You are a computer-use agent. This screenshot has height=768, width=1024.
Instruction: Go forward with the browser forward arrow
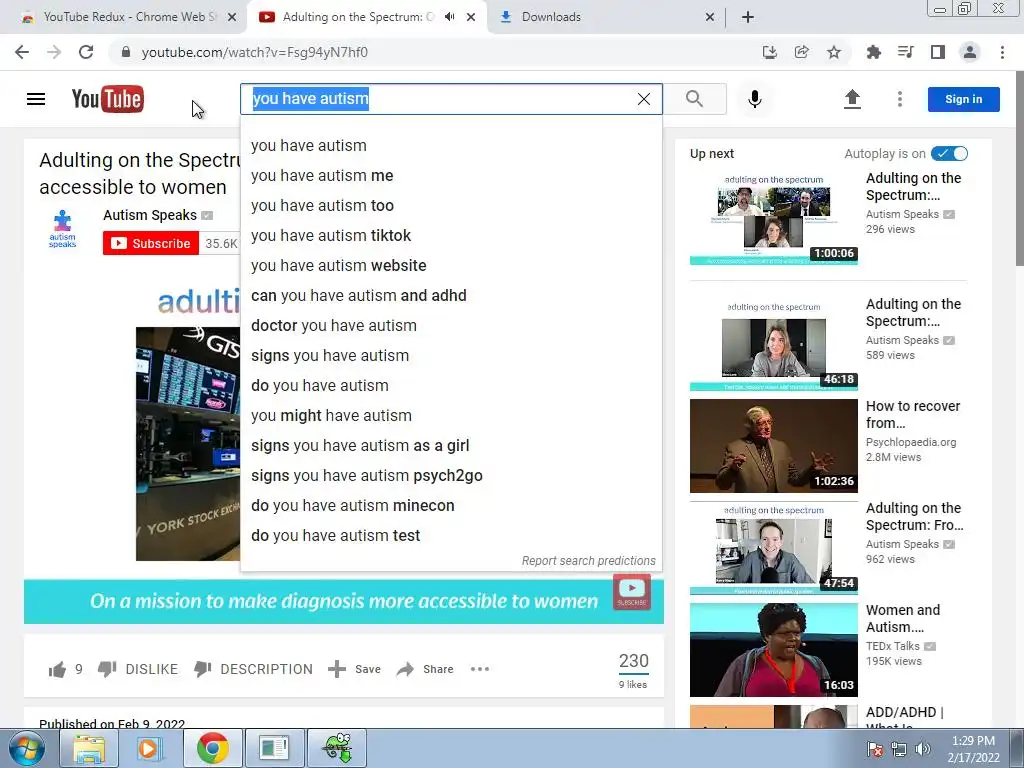coord(54,52)
